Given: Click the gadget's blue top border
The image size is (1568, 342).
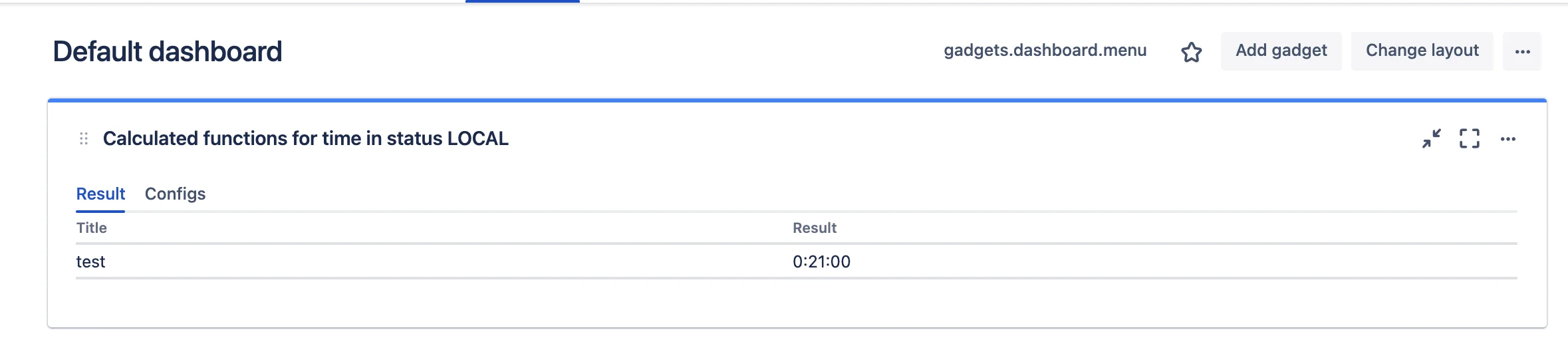Looking at the screenshot, I should click(x=797, y=100).
